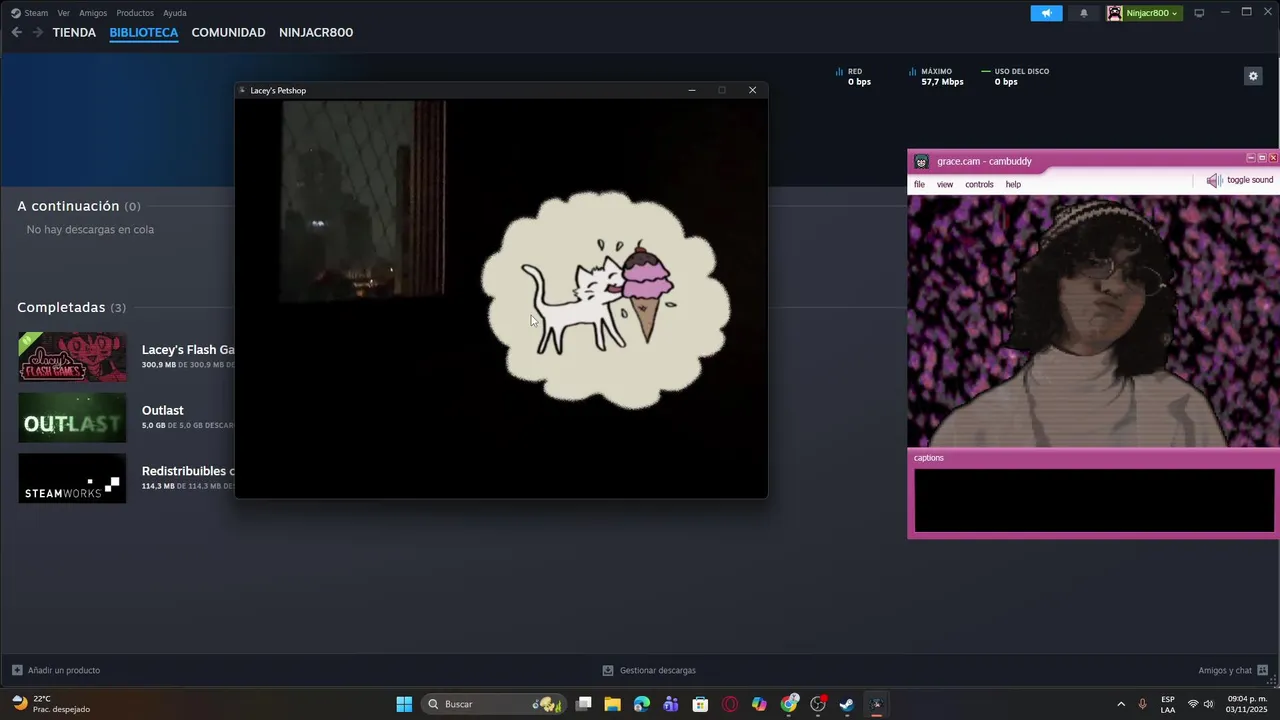Open Microsoft Edge from the taskbar
Viewport: 1280px width, 720px height.
pyautogui.click(x=642, y=704)
